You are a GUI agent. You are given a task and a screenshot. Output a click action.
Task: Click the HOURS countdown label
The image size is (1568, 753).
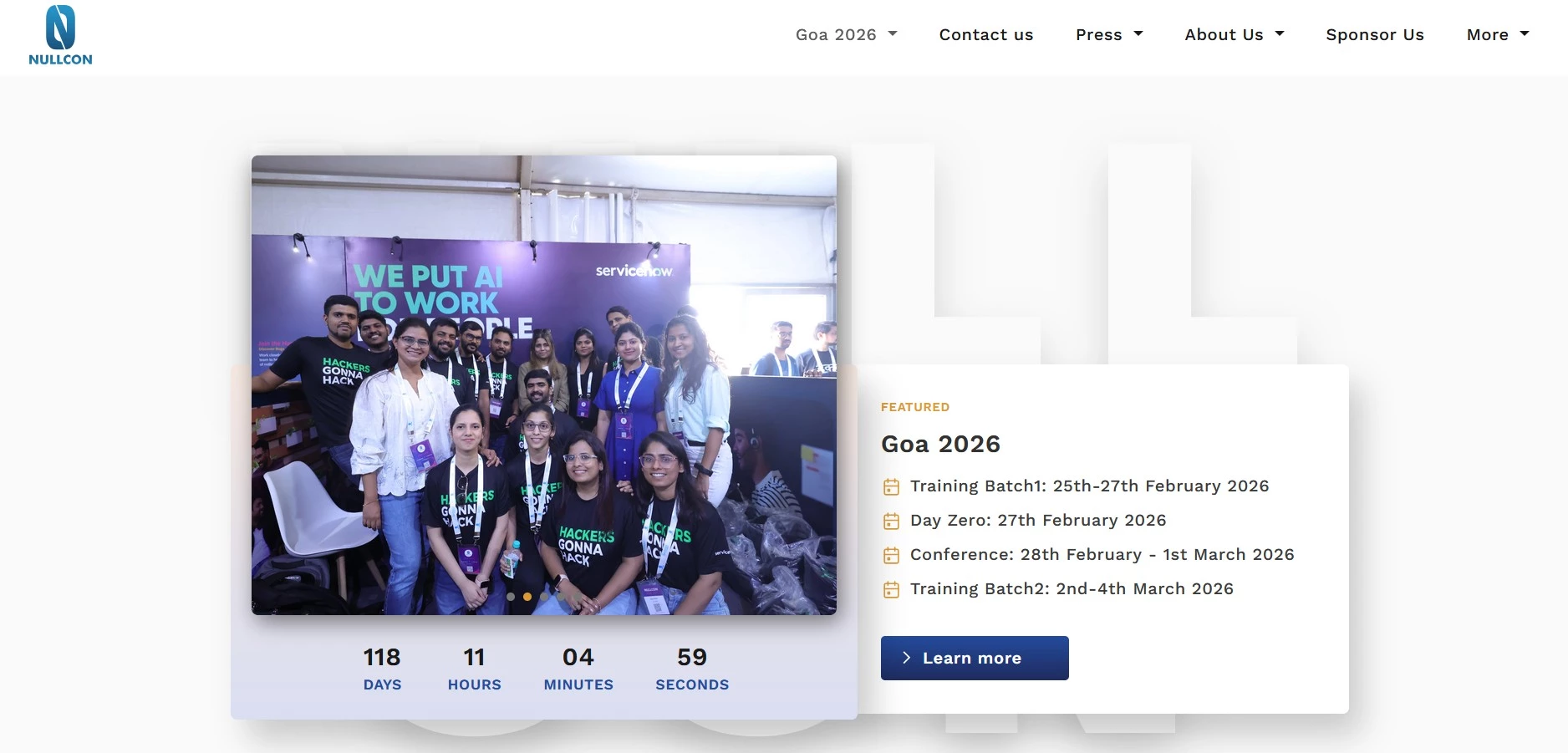(474, 684)
